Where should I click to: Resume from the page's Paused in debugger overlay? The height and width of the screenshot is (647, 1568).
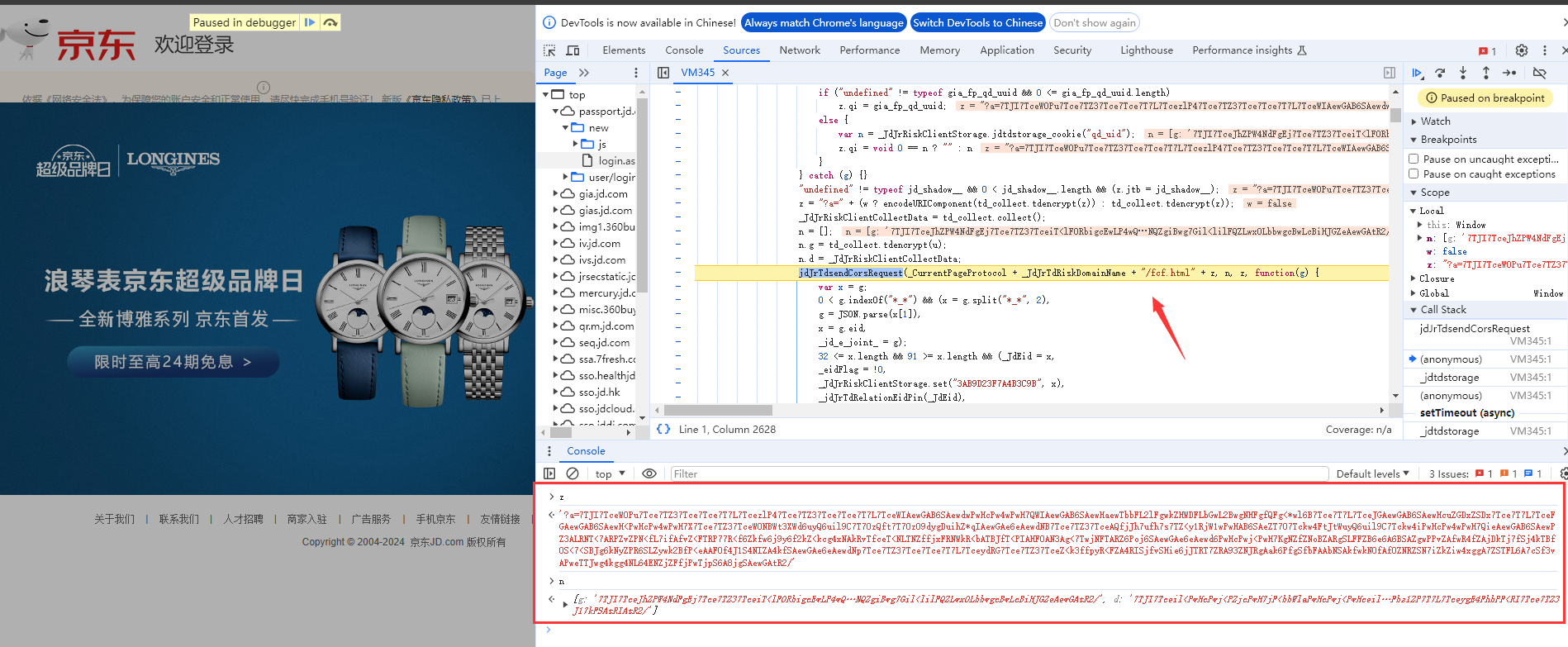pyautogui.click(x=310, y=22)
